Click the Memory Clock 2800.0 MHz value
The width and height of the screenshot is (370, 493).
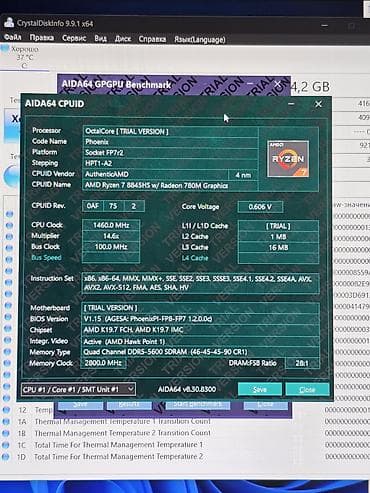tap(104, 363)
